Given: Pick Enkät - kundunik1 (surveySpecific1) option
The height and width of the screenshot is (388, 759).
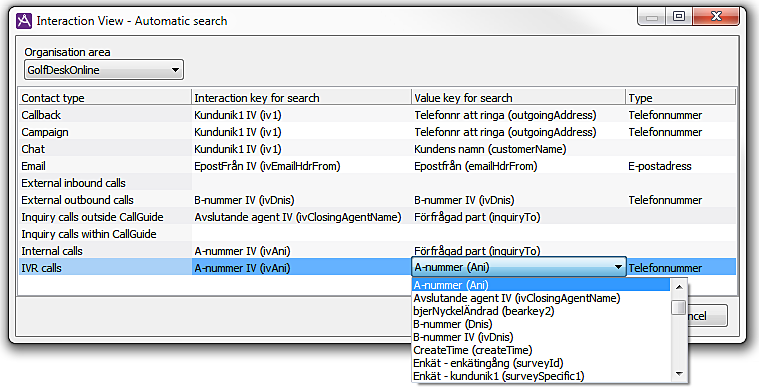Looking at the screenshot, I should (x=499, y=376).
